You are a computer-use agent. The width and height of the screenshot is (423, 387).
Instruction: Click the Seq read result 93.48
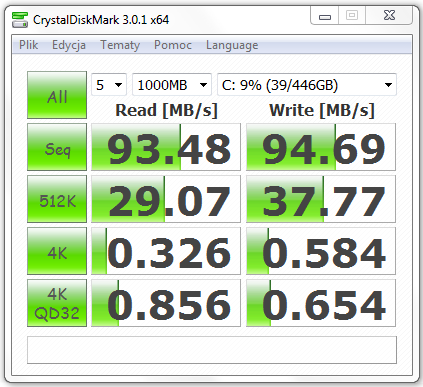tap(166, 147)
